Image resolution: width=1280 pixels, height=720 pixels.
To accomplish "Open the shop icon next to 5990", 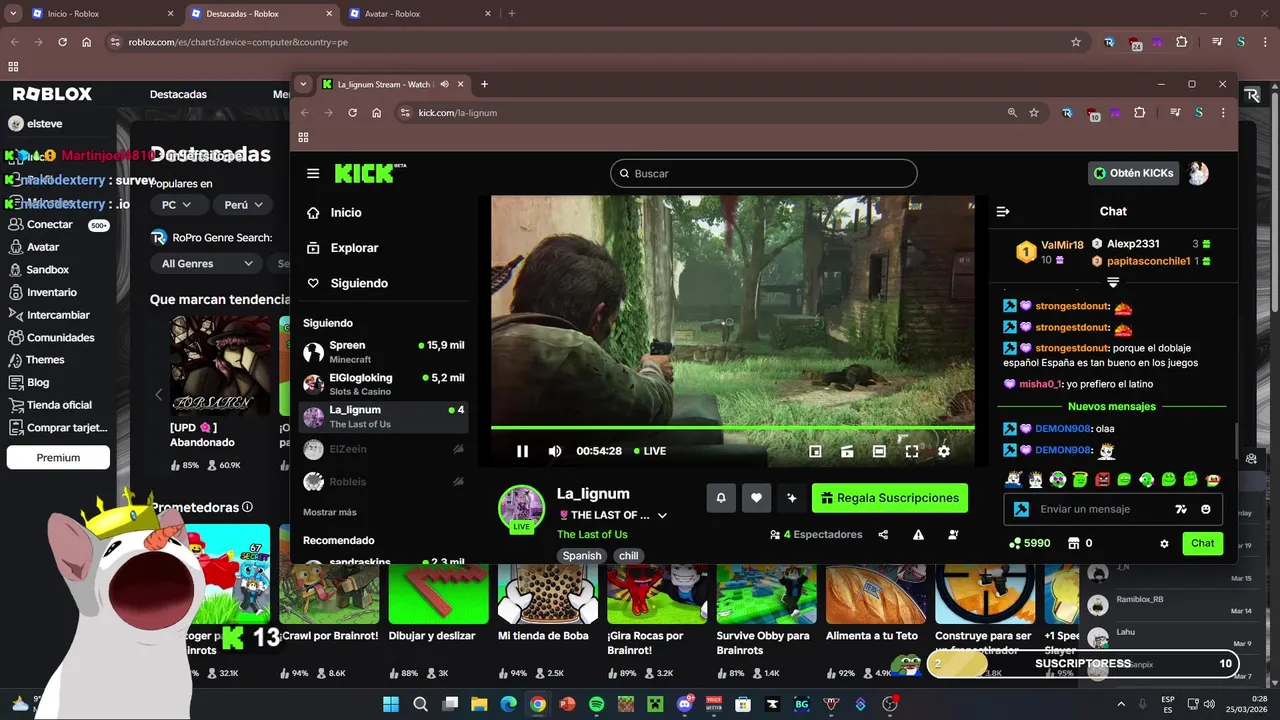I will [x=1074, y=543].
